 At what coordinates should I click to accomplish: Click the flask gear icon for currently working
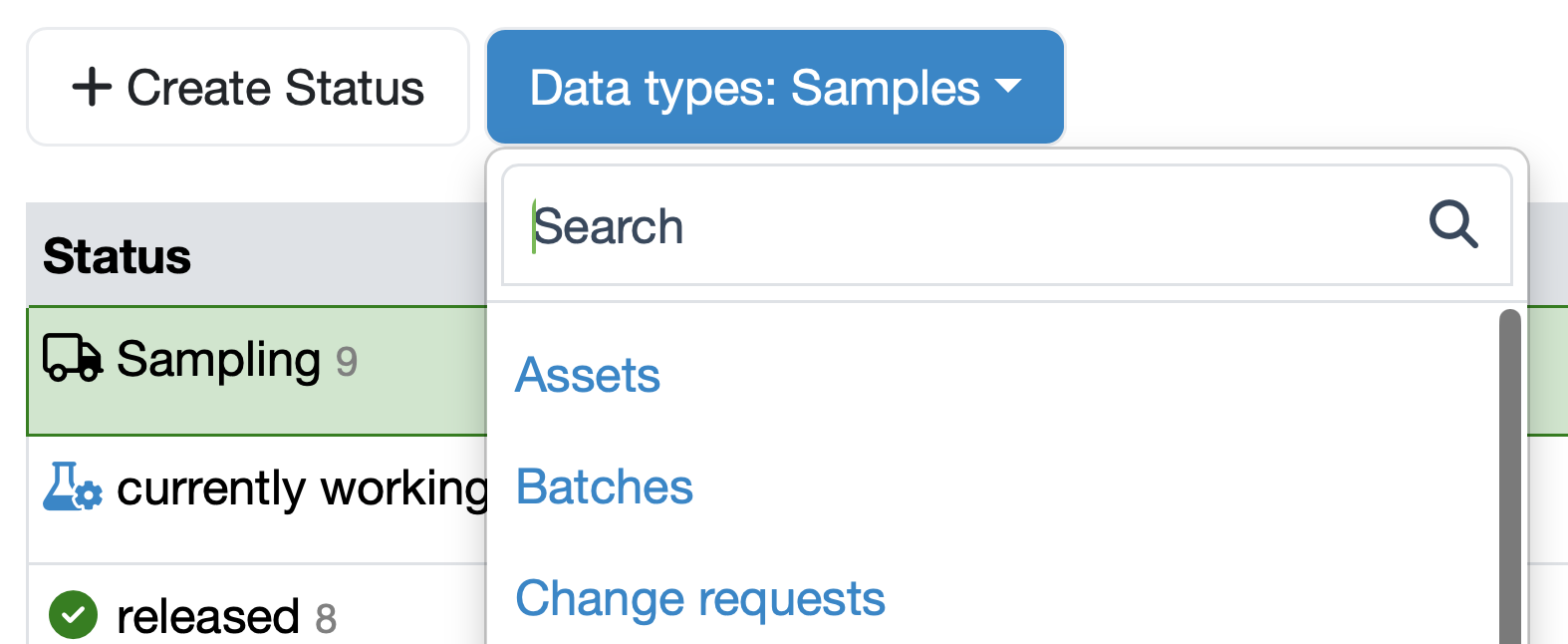click(x=72, y=486)
